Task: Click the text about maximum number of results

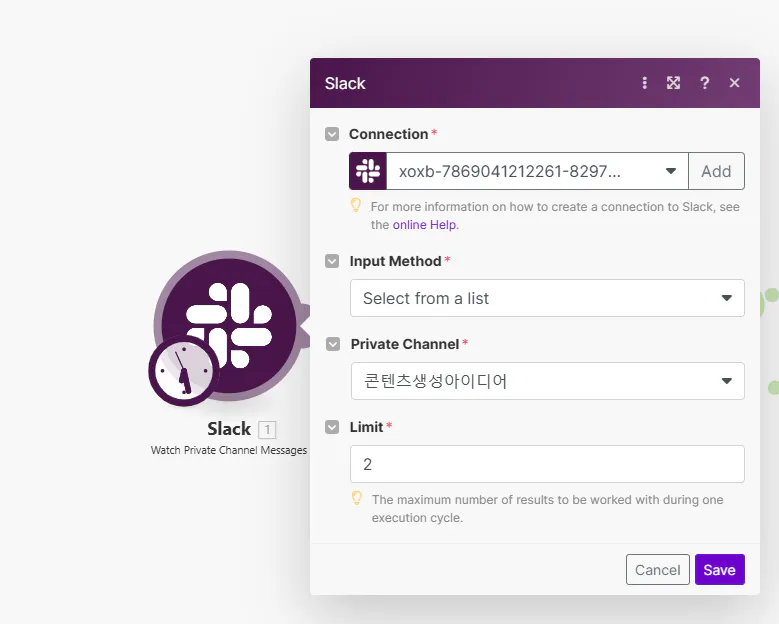Action: coord(547,509)
